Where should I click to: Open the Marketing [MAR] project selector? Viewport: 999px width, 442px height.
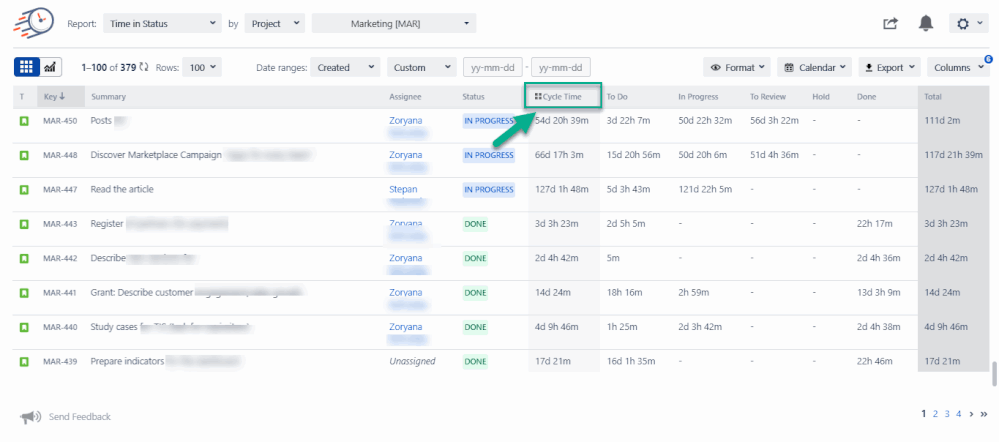click(x=394, y=24)
